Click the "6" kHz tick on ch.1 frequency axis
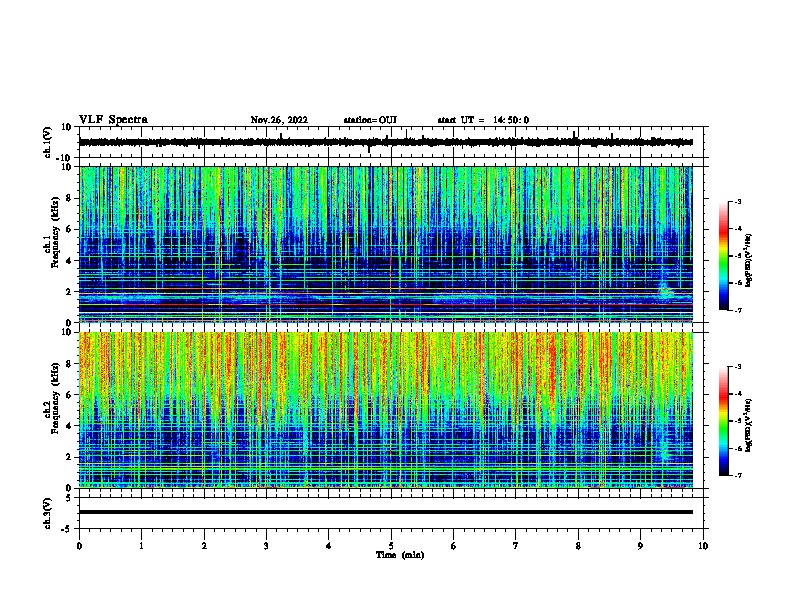Image resolution: width=792 pixels, height=612 pixels. tap(70, 229)
